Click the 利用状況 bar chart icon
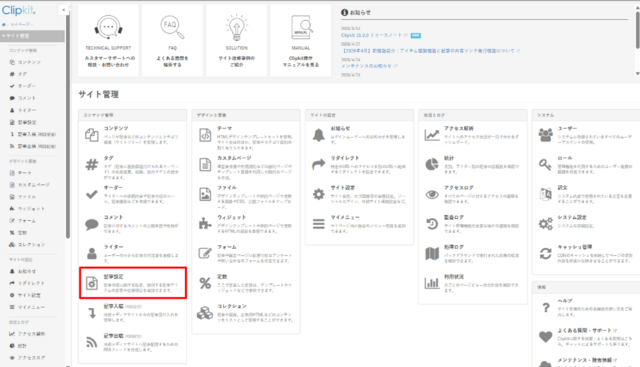Image resolution: width=640 pixels, height=367 pixels. [432, 283]
